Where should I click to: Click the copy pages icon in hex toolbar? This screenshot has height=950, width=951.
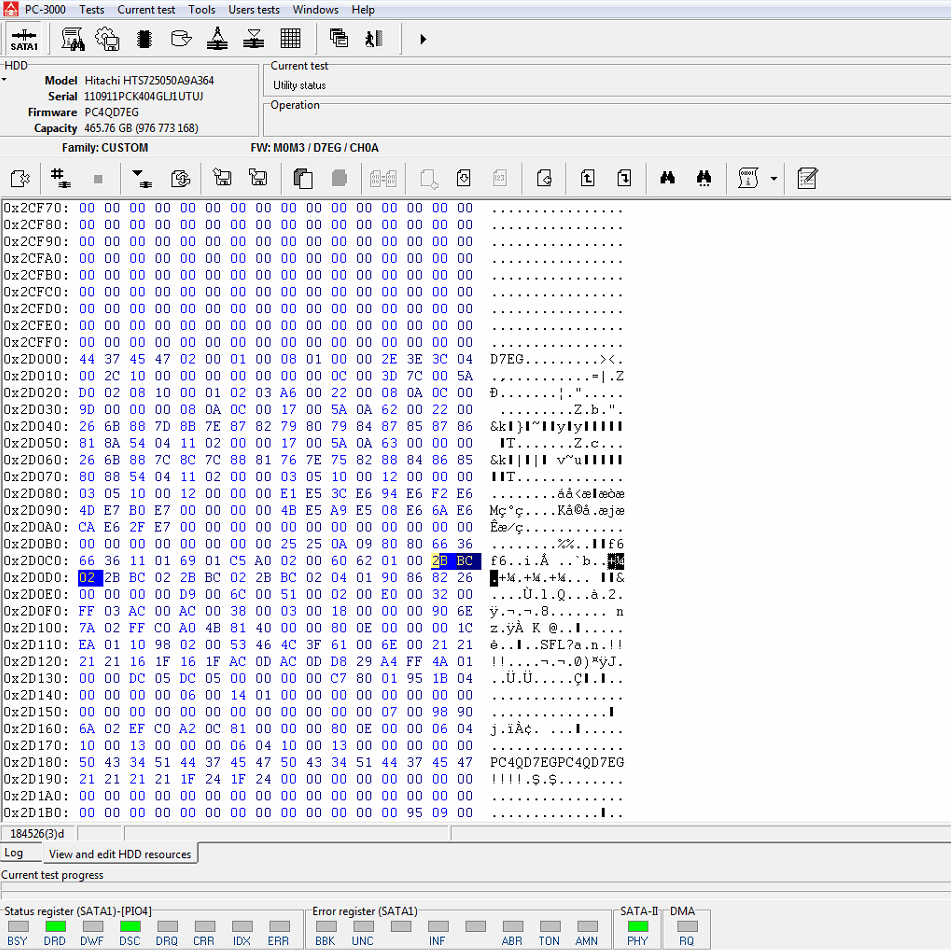pyautogui.click(x=303, y=178)
